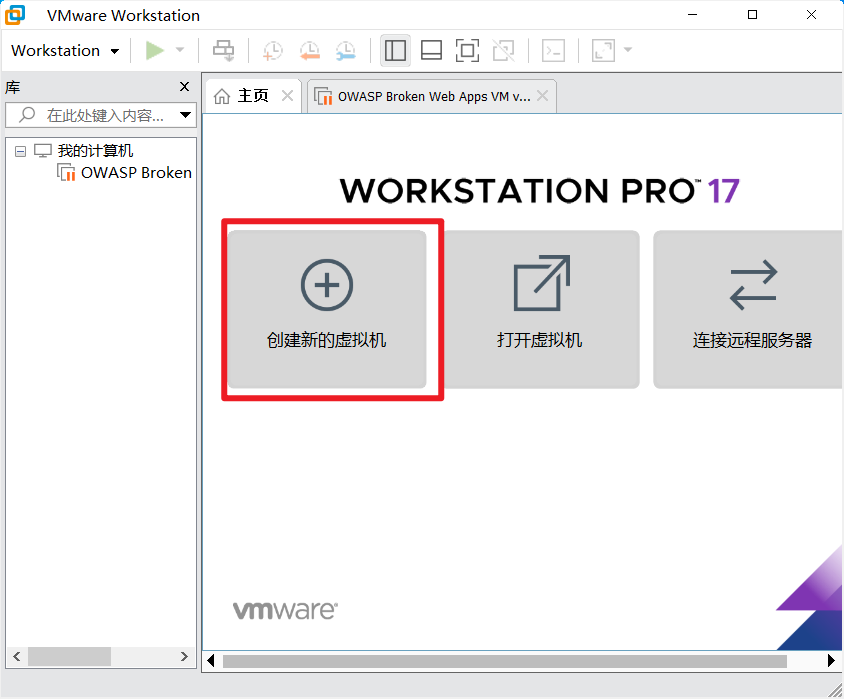Screen dimensions: 844x699
Task: Click main pane scrollbar left arrow
Action: pos(211,660)
